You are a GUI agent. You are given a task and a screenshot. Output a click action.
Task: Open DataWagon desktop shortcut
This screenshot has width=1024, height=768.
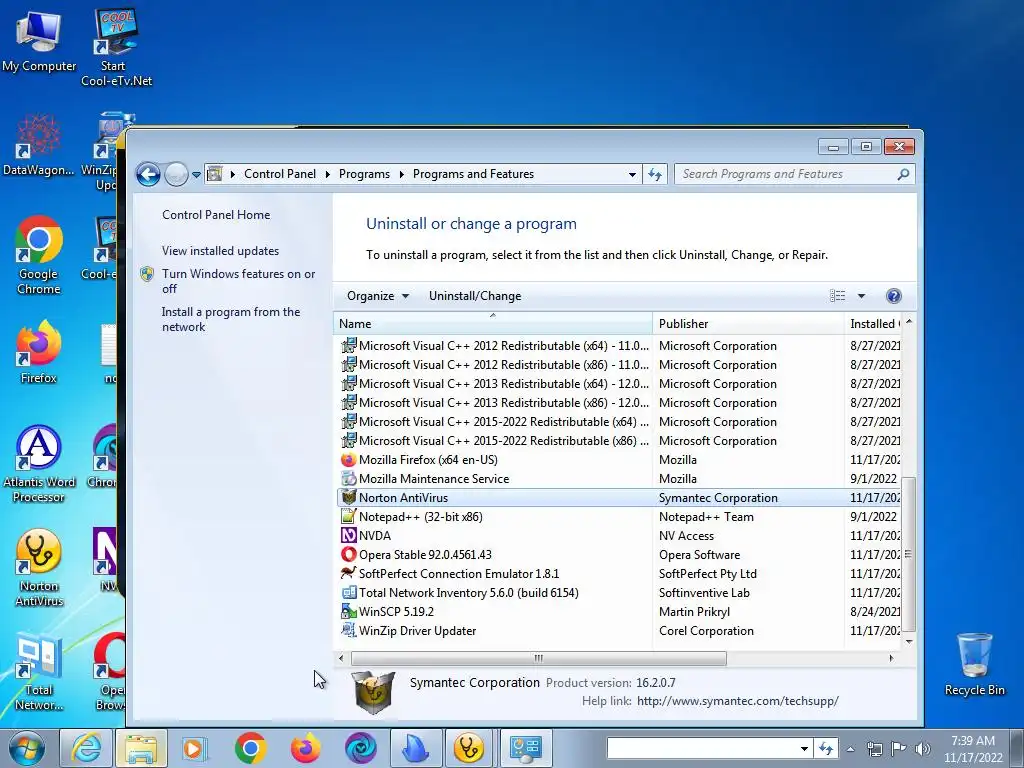coord(39,145)
